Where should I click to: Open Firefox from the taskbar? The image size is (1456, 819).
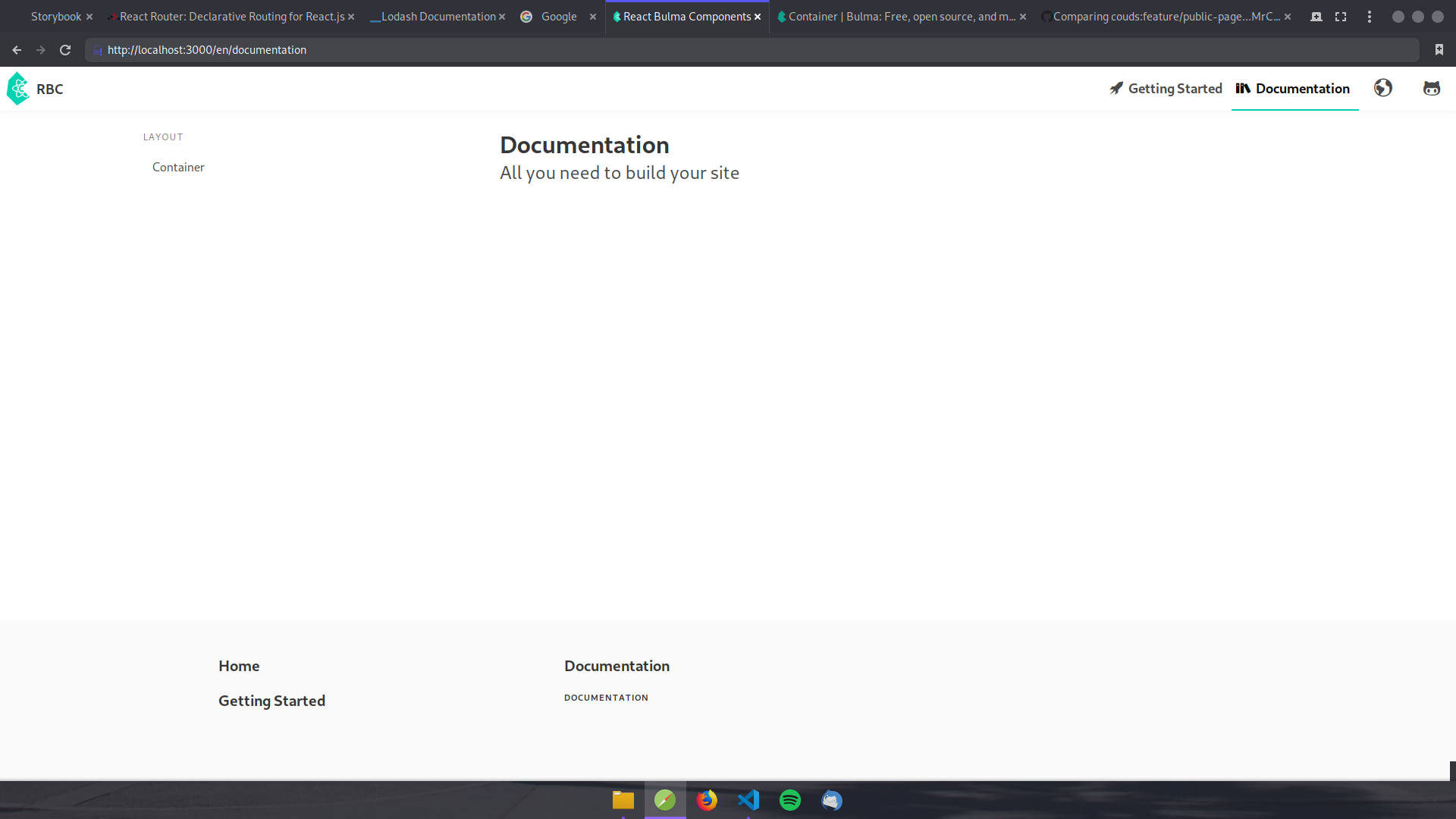707,800
